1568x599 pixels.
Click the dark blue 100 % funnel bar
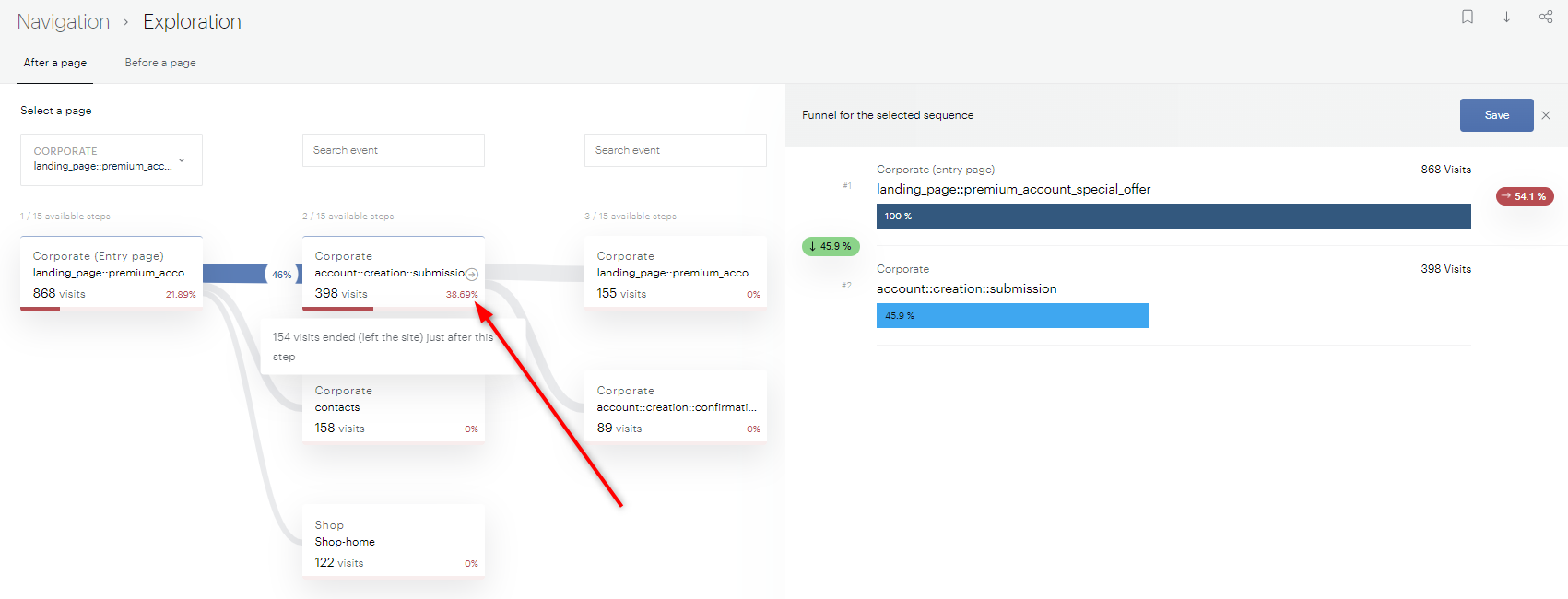1173,216
